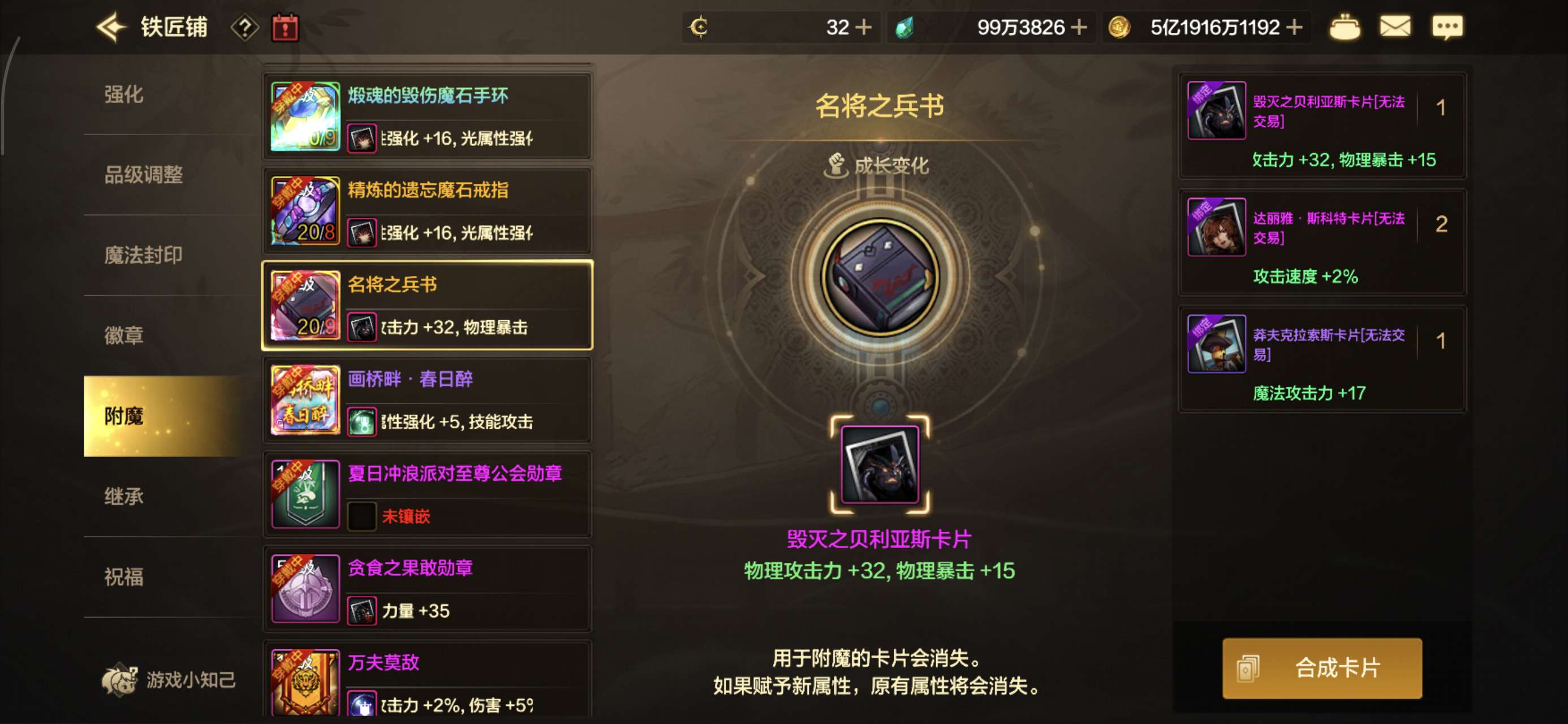Click the 合成卡片 button
The image size is (1568, 724).
(1322, 668)
